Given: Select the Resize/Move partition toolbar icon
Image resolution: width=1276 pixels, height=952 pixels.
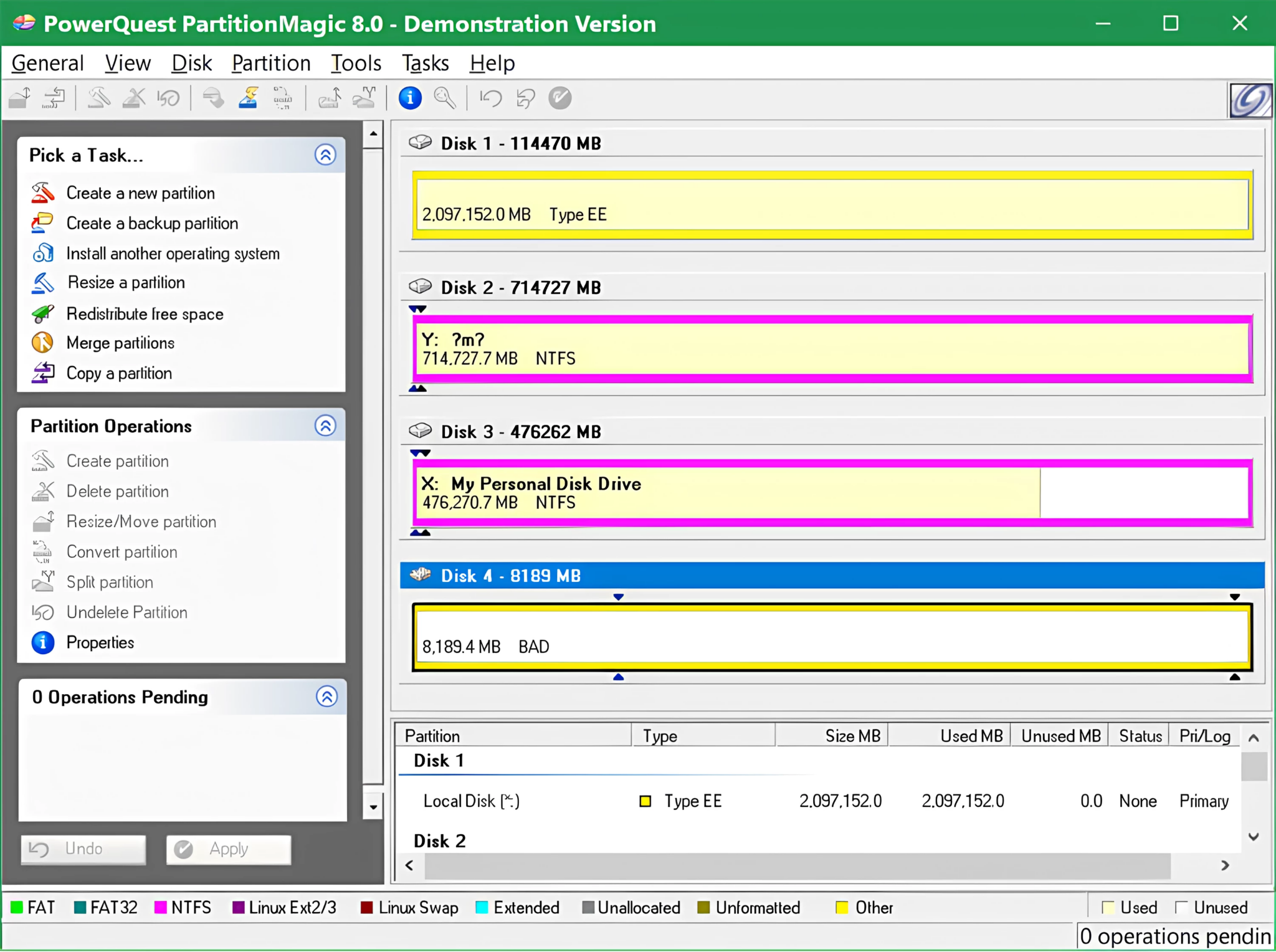Looking at the screenshot, I should [19, 98].
